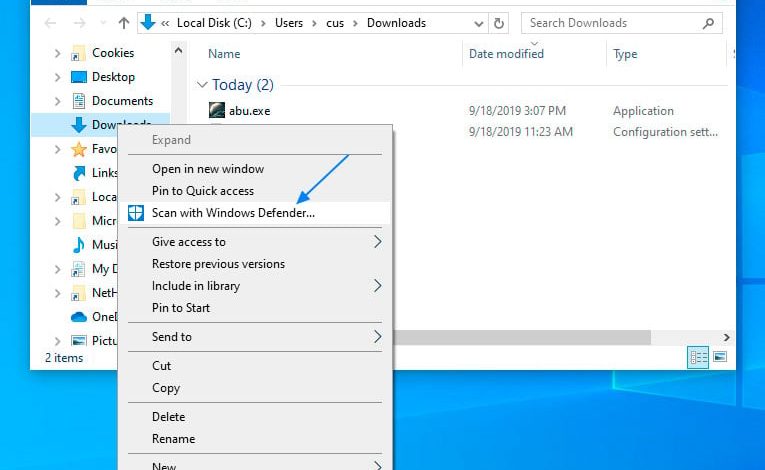Refresh the Downloads folder
765x470 pixels.
(x=499, y=23)
